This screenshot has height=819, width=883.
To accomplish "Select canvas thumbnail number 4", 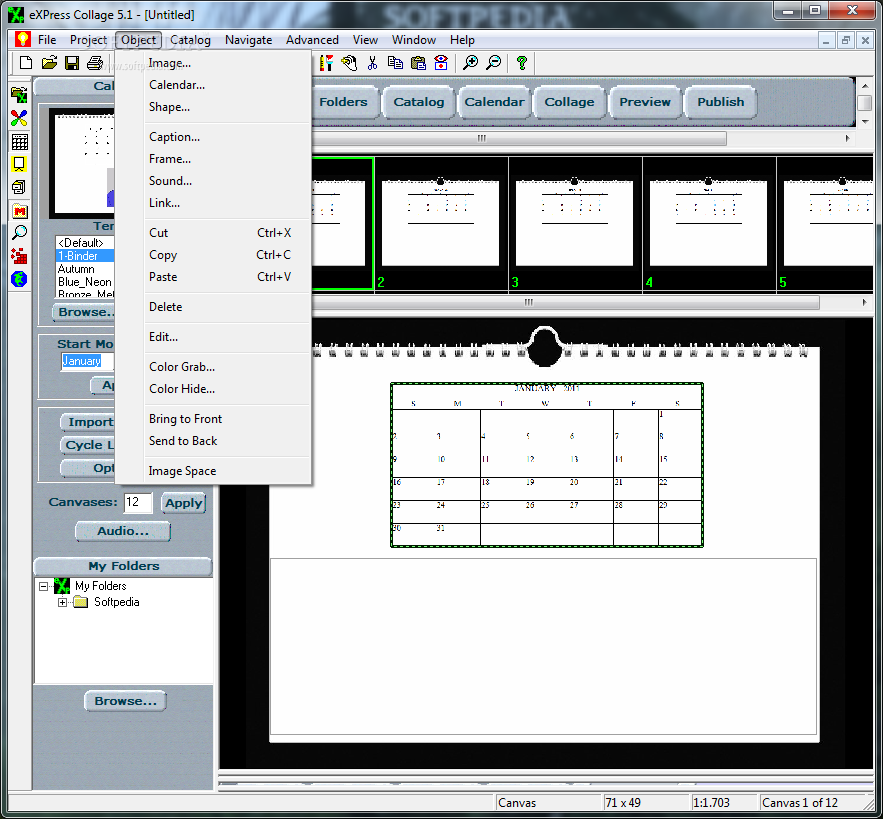I will click(x=709, y=224).
